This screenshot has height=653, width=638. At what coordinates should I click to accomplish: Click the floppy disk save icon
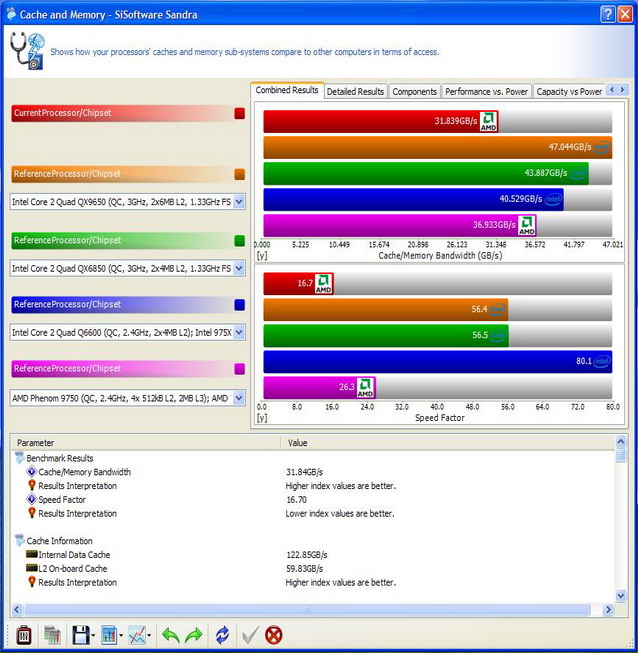pyautogui.click(x=81, y=635)
